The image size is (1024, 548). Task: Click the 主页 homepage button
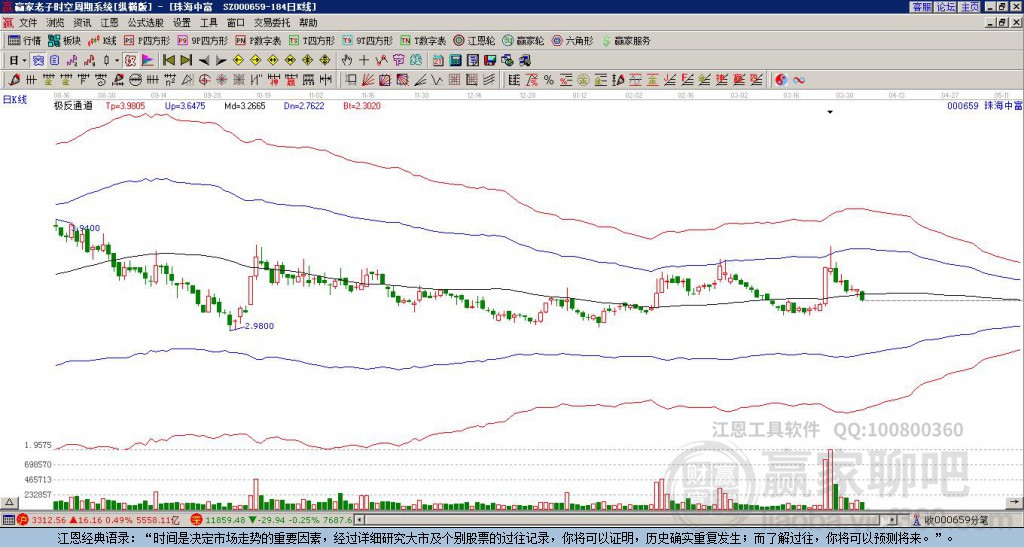[970, 7]
